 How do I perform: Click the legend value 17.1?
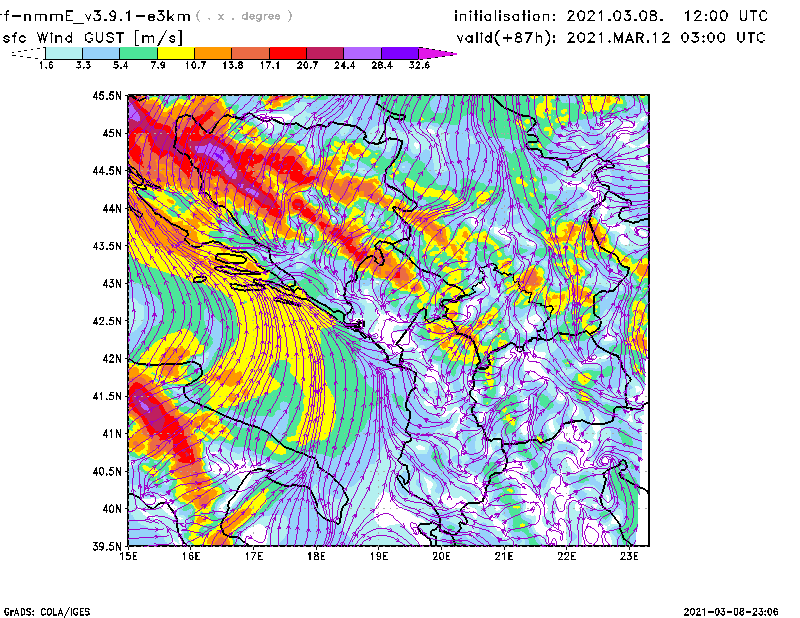tap(270, 65)
